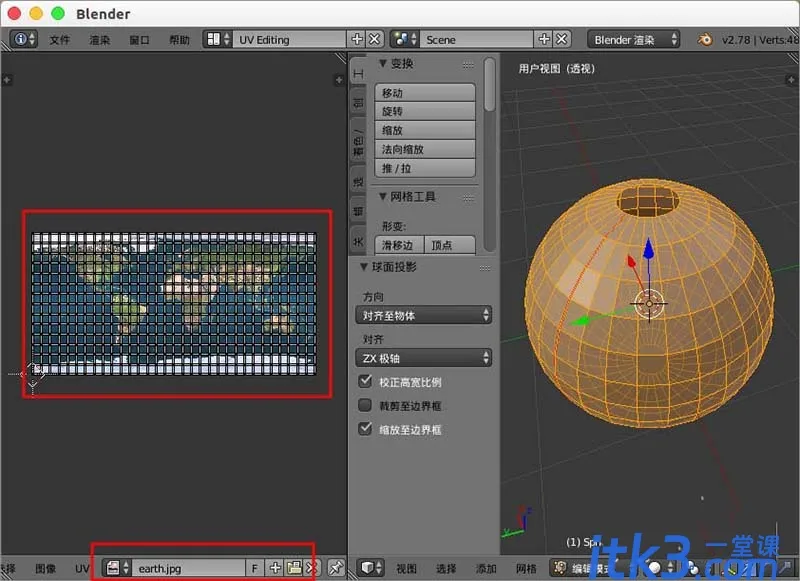Add new image next to earth.jpg
The image size is (800, 581).
(x=275, y=568)
